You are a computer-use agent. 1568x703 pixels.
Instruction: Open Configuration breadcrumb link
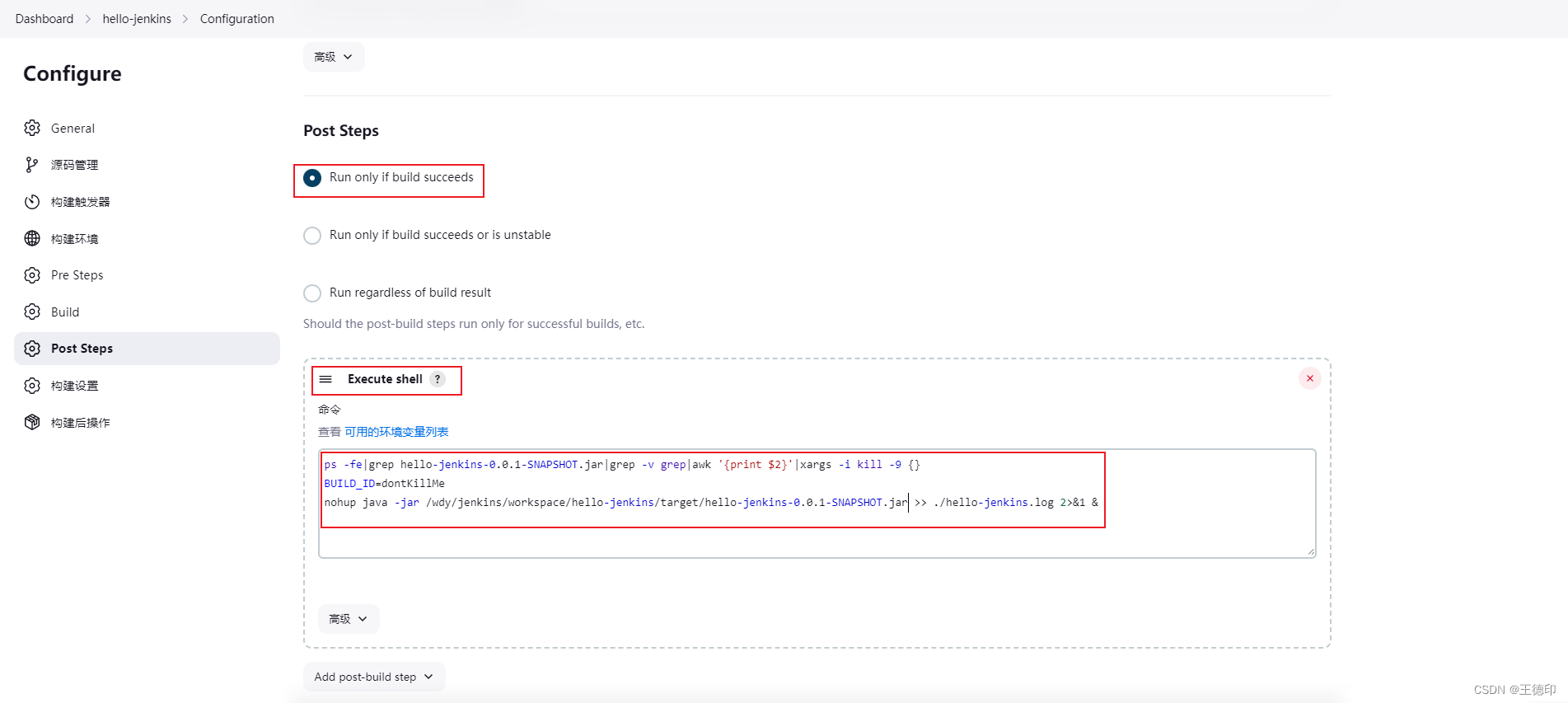pos(237,18)
